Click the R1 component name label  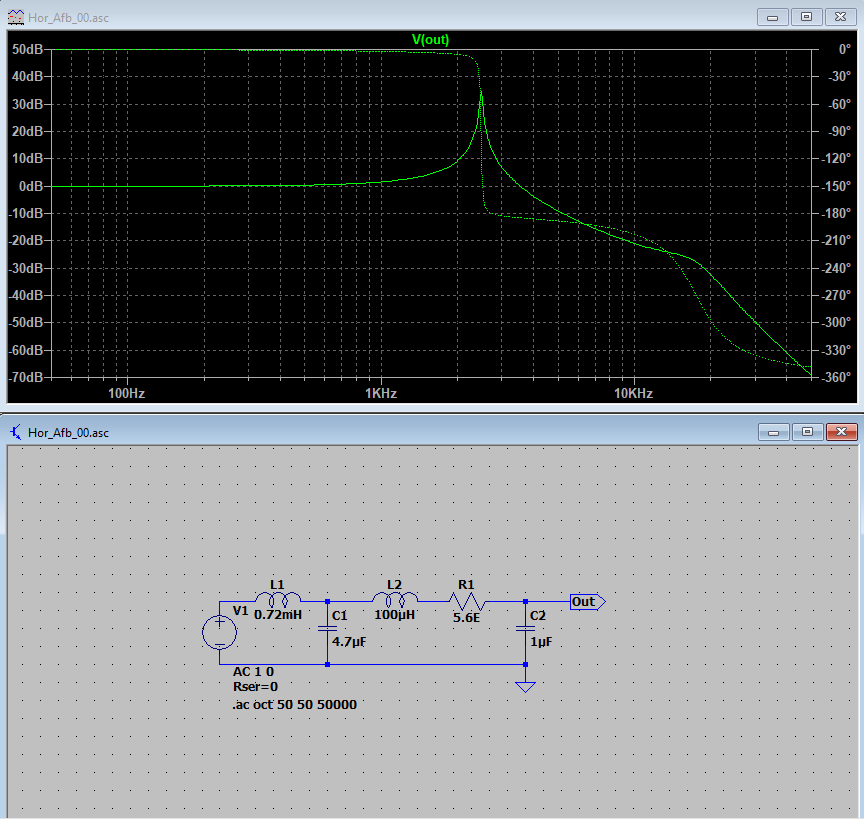(x=466, y=584)
